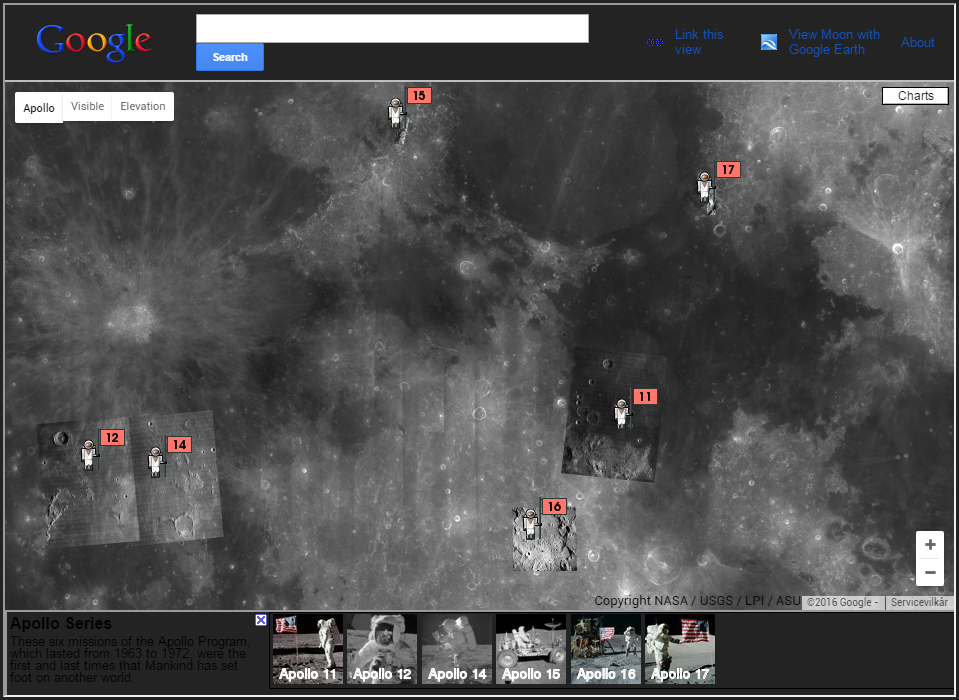This screenshot has width=959, height=700.
Task: Click the Google logo
Action: click(94, 42)
